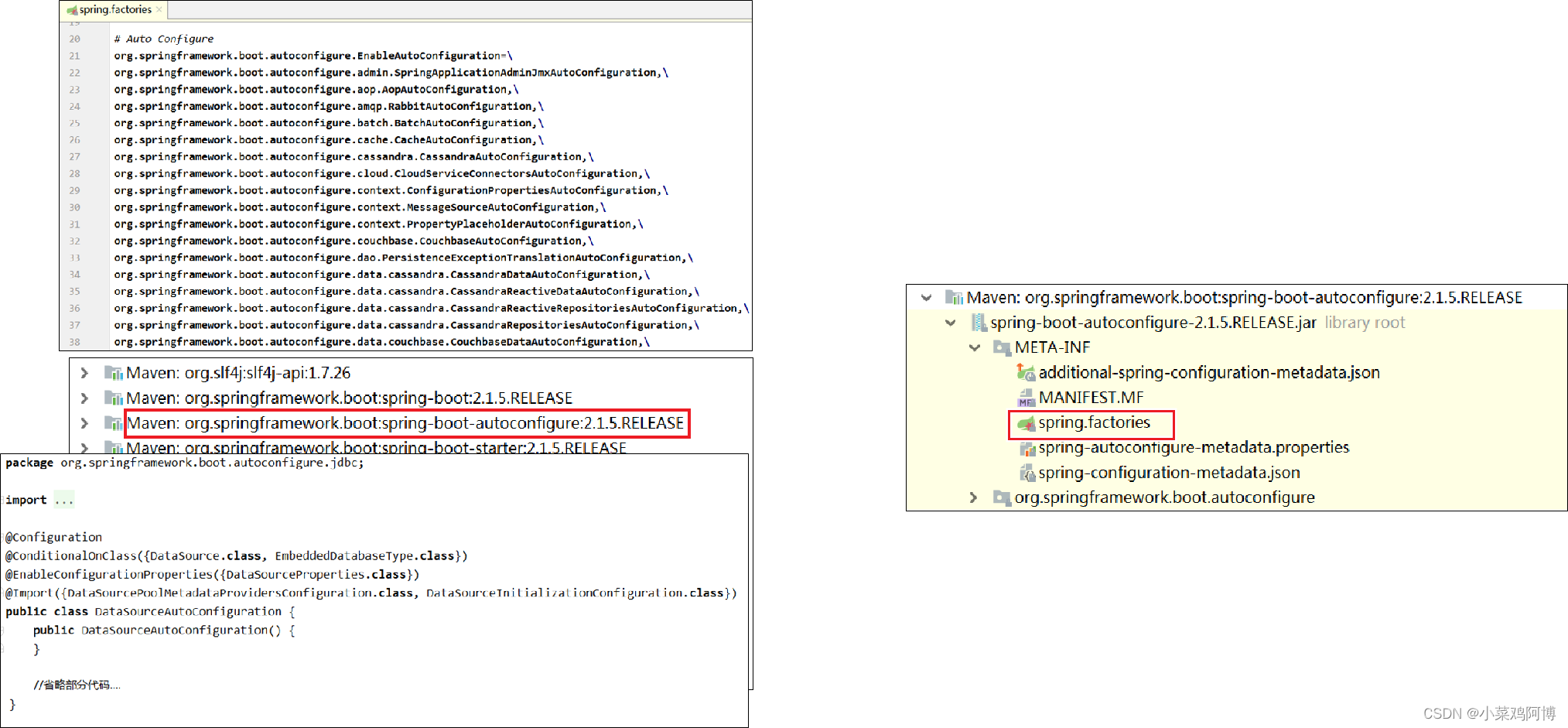Select the META-INF folder row

click(1052, 347)
